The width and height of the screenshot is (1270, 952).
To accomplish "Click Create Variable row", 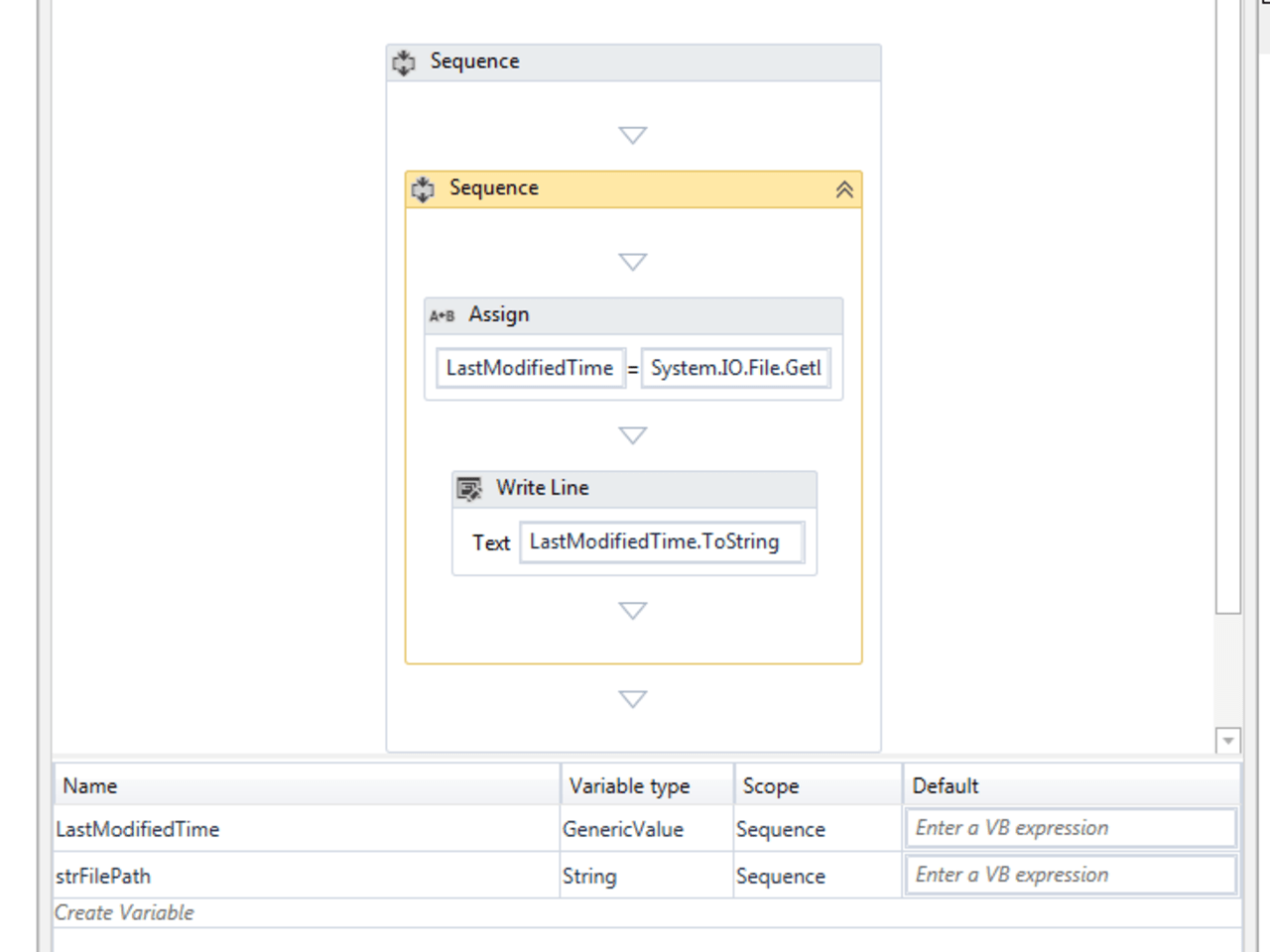I will (x=647, y=913).
